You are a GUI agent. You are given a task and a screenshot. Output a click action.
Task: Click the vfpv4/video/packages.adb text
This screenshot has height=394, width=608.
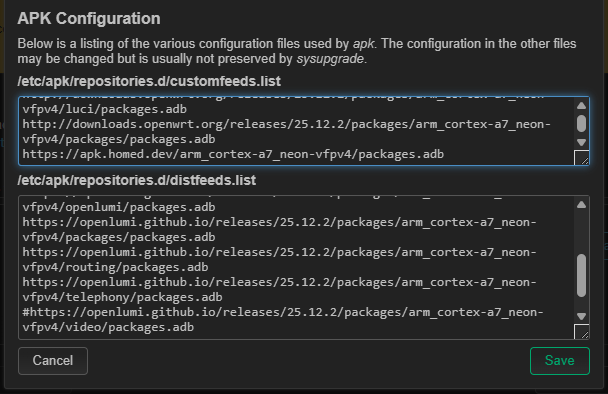[108, 327]
